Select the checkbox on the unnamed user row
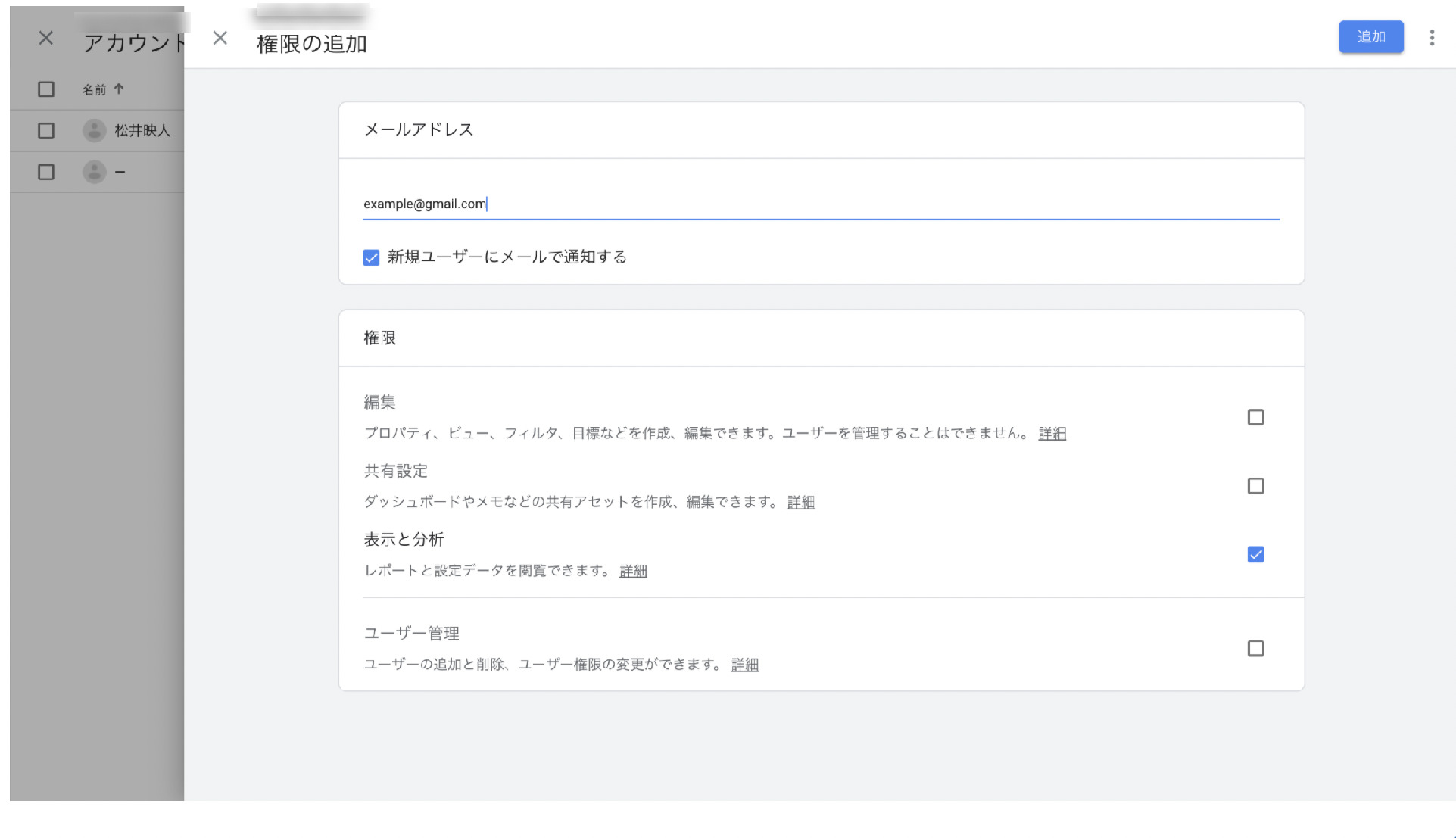Screen dimensions: 1456x838 pyautogui.click(x=45, y=172)
